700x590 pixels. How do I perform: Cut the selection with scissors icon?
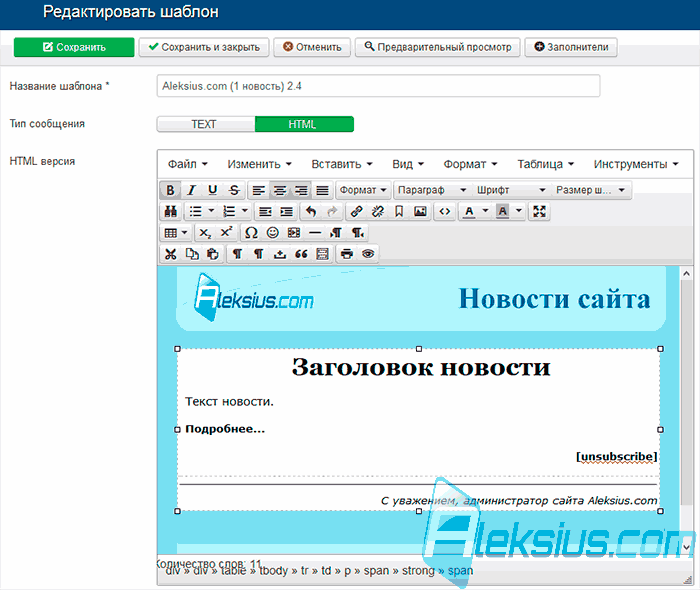coord(171,254)
